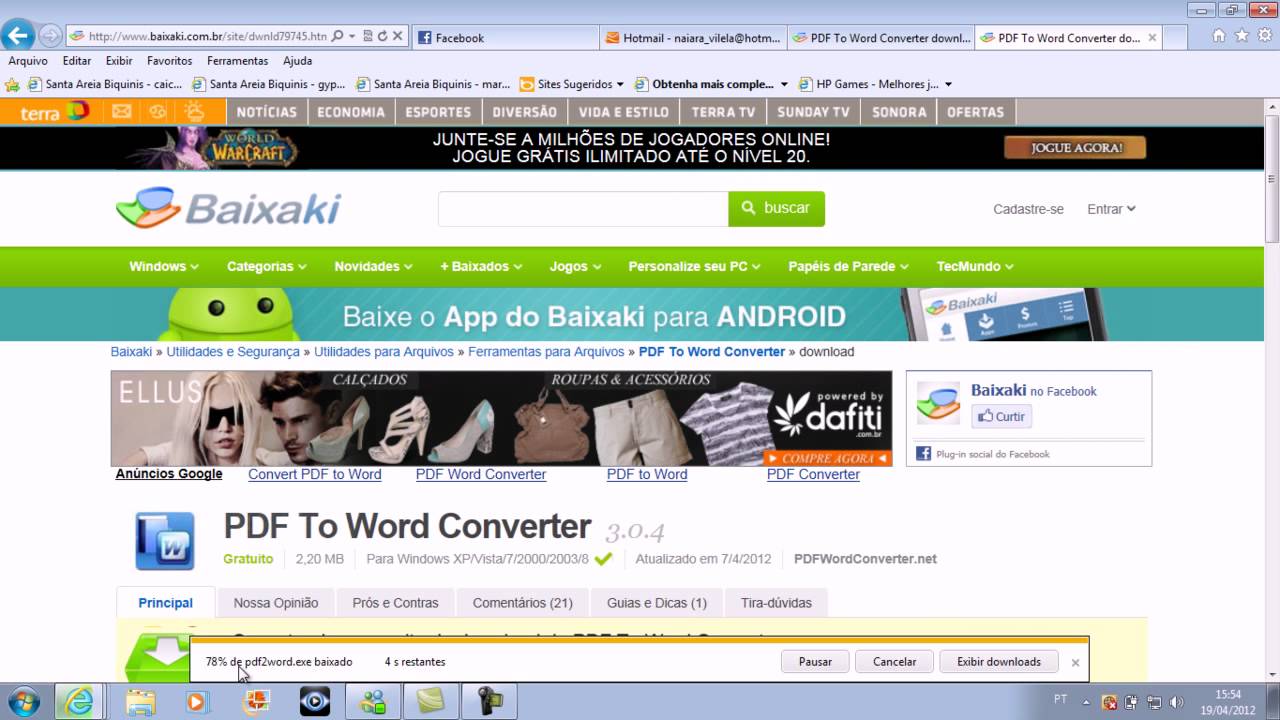The width and height of the screenshot is (1280, 720).
Task: Open Terra weather sun icon
Action: pyautogui.click(x=194, y=111)
